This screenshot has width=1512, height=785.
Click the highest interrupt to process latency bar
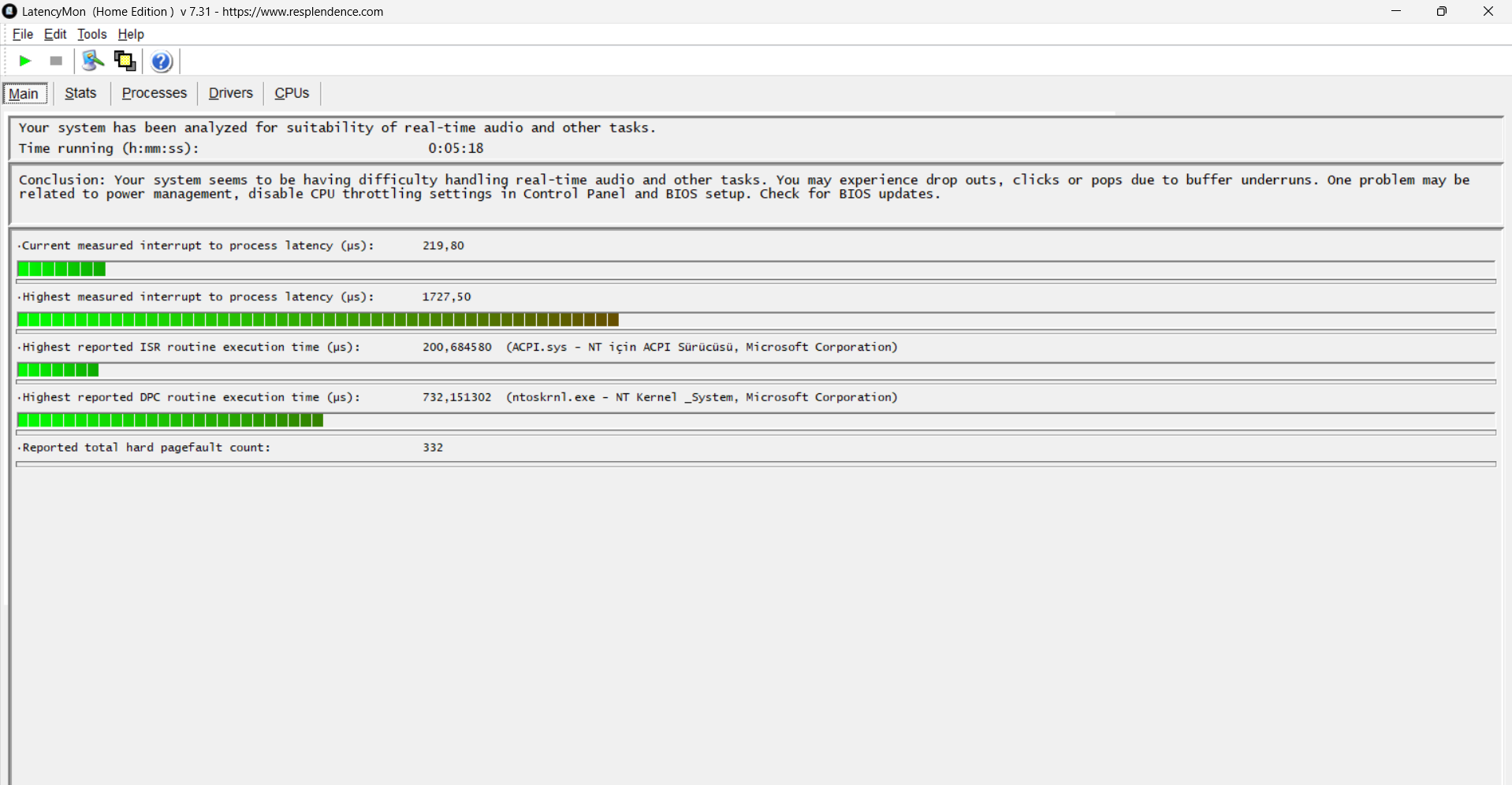pos(756,319)
